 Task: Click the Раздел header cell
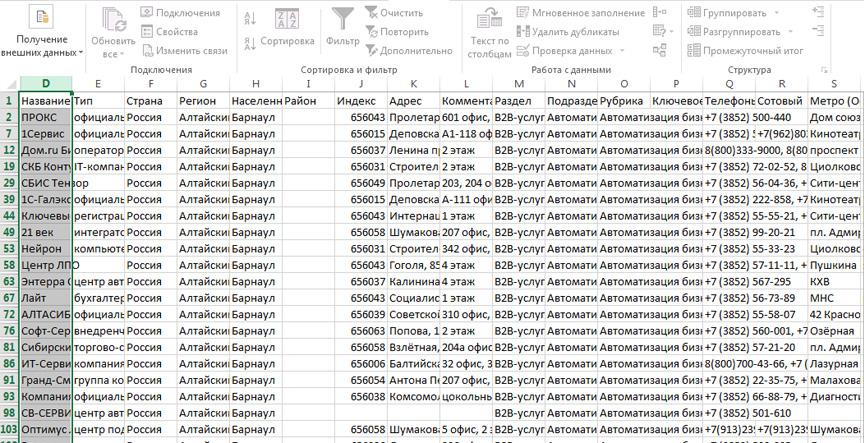519,101
